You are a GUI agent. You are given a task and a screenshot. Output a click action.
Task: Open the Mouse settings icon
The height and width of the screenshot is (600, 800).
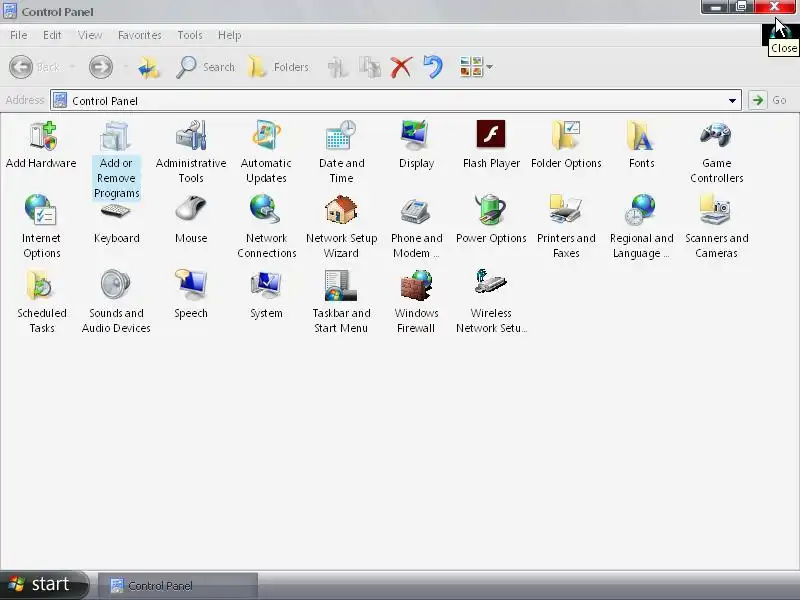pos(191,220)
